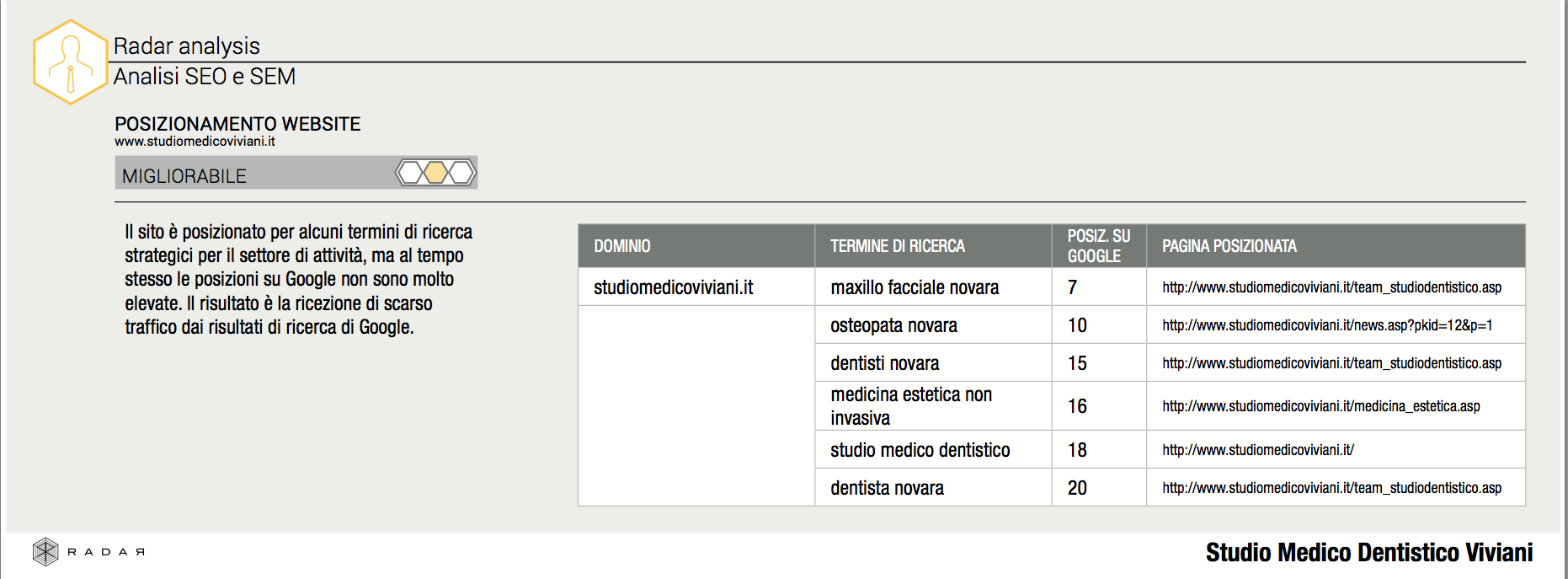This screenshot has height=579, width=1568.
Task: Click the DOMINIO column header
Action: coord(622,246)
